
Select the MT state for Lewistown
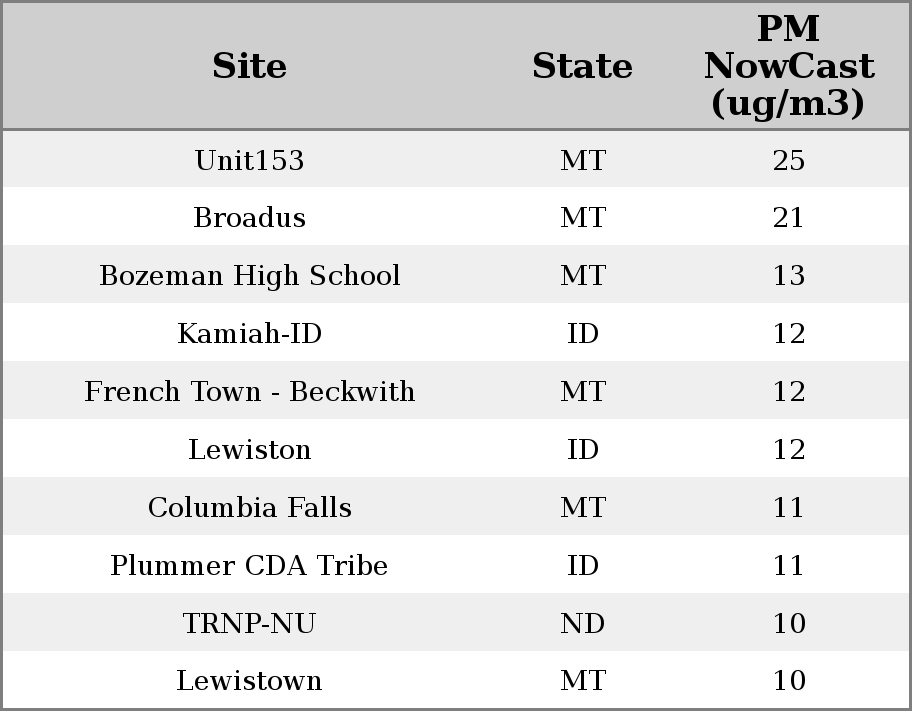point(582,681)
